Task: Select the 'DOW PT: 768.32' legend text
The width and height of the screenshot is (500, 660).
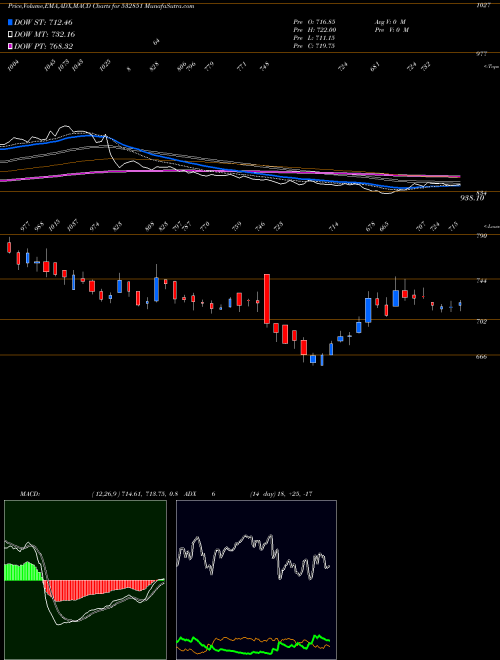Action: tap(44, 46)
